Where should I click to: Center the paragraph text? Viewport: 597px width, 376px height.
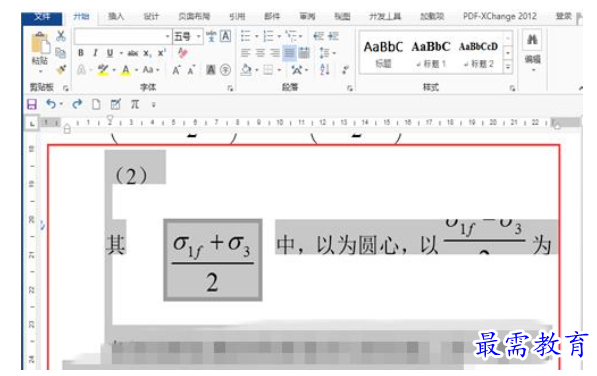tap(260, 53)
